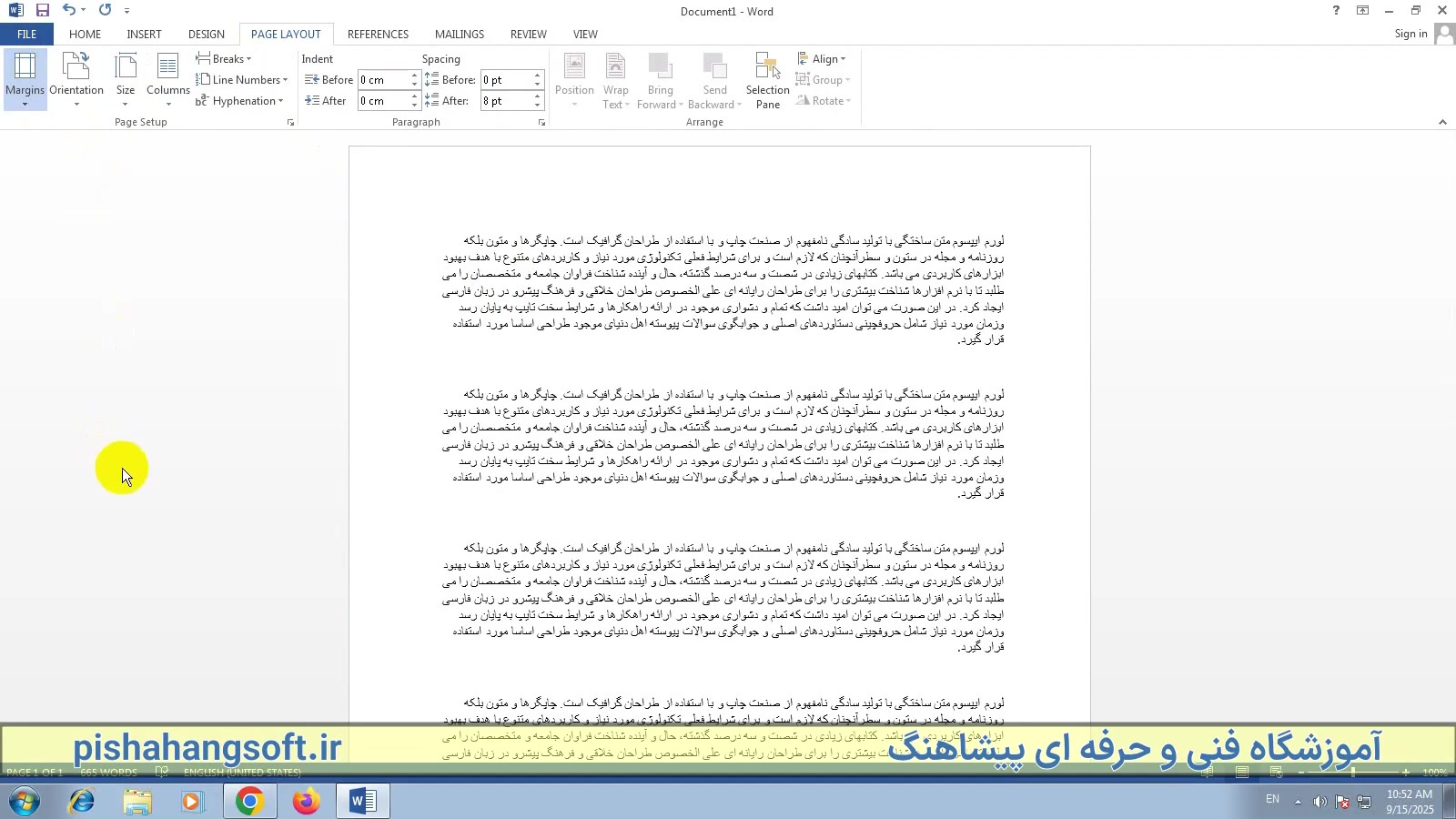Open the page Size menu
The height and width of the screenshot is (819, 1456).
pos(126,80)
